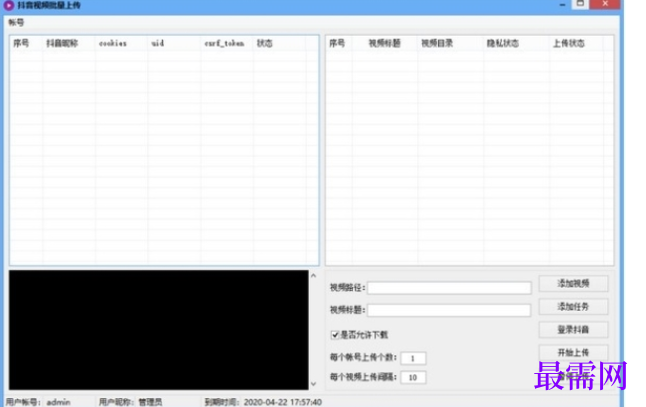Close the 抖音视频批量上传 window
Screen dimensions: 646x407
tap(605, 4)
